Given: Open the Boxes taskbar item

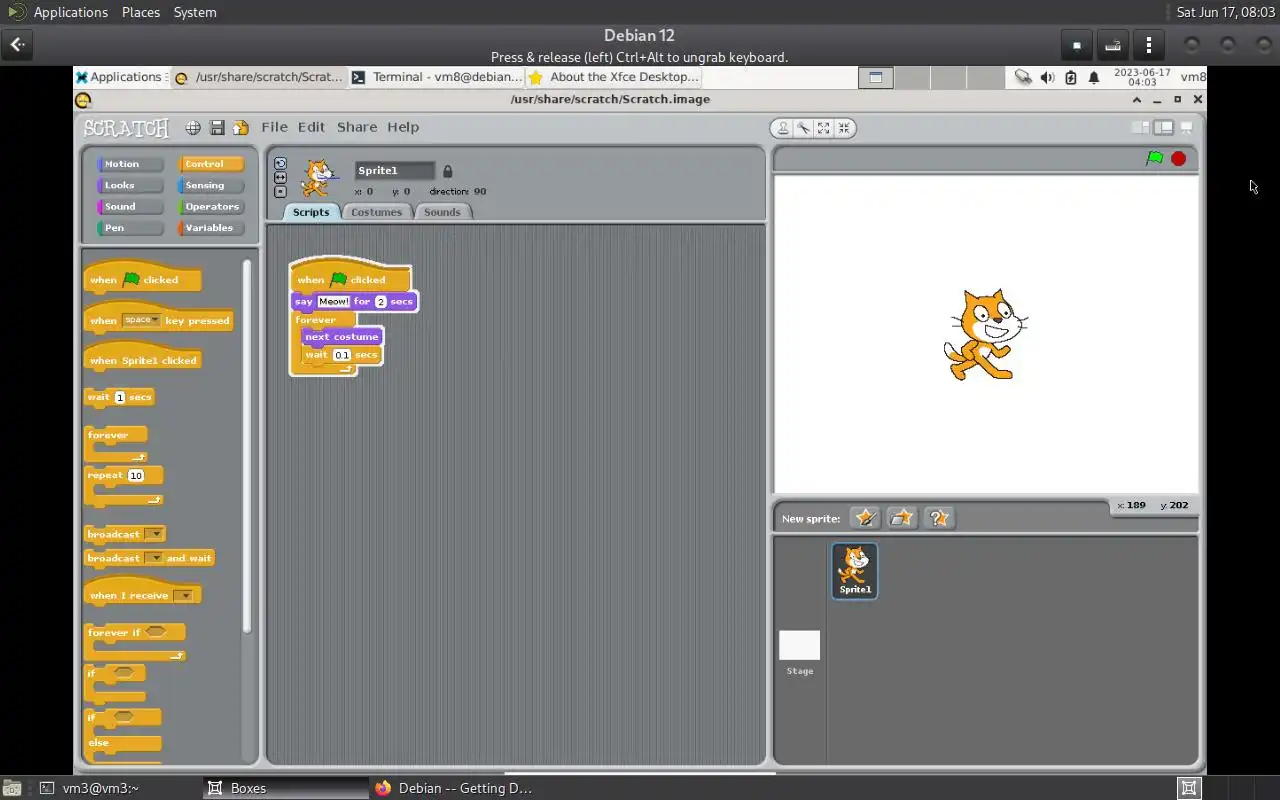Looking at the screenshot, I should pyautogui.click(x=285, y=788).
